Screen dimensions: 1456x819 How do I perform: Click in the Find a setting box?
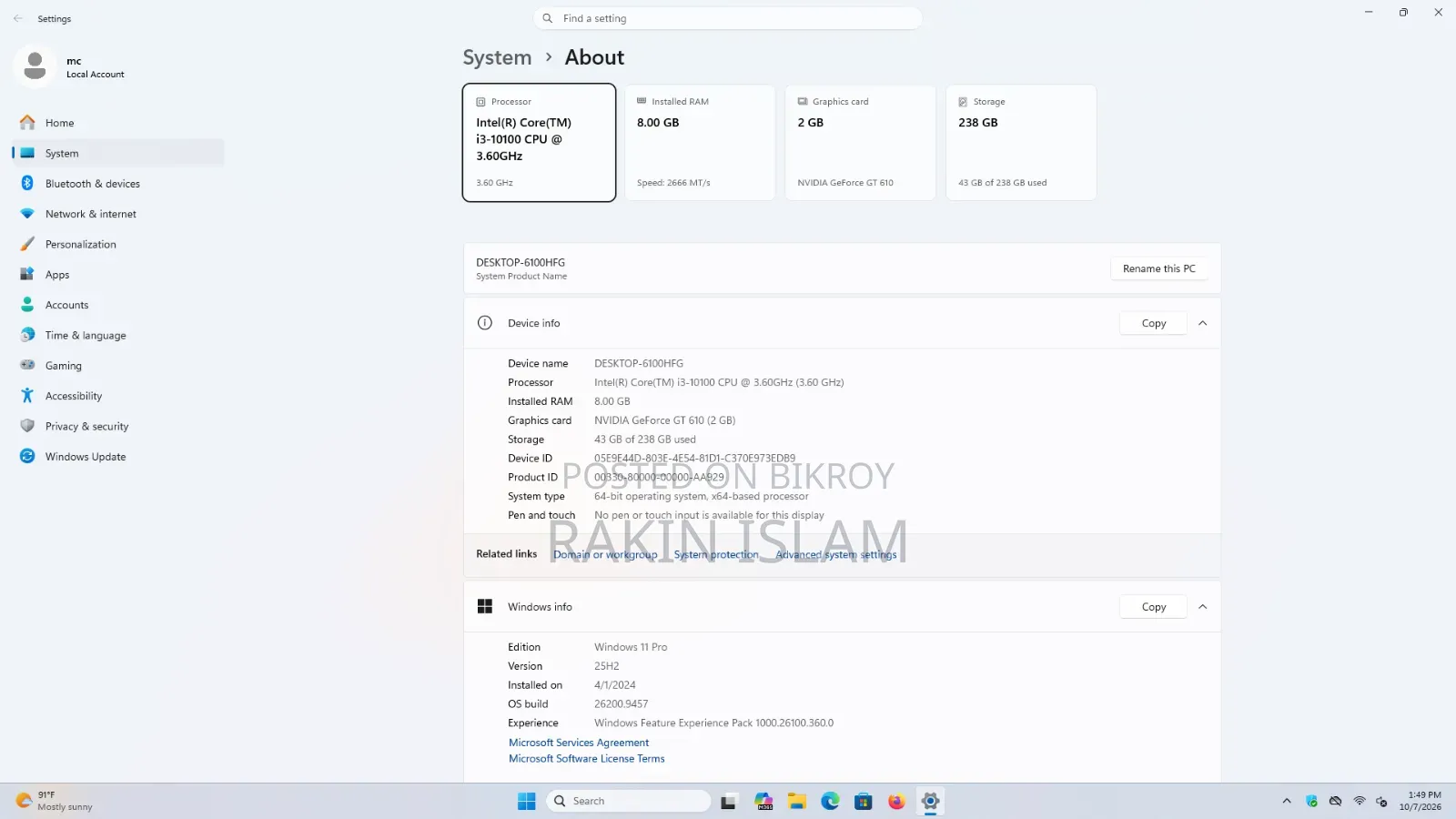tap(727, 18)
